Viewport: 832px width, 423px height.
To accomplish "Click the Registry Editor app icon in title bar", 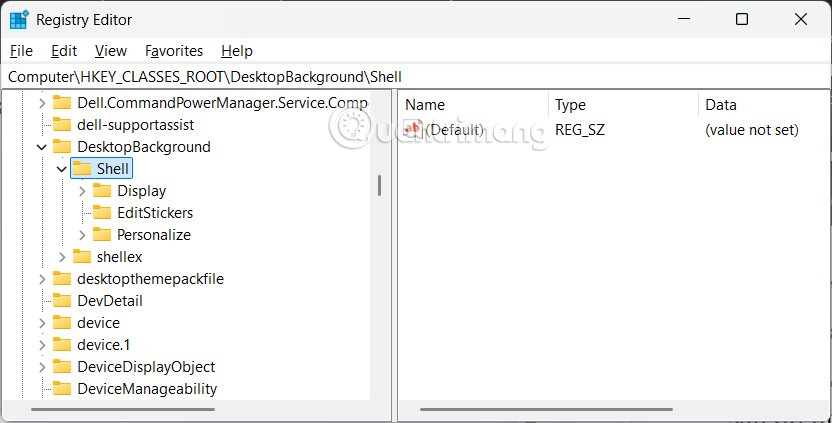I will pyautogui.click(x=20, y=20).
